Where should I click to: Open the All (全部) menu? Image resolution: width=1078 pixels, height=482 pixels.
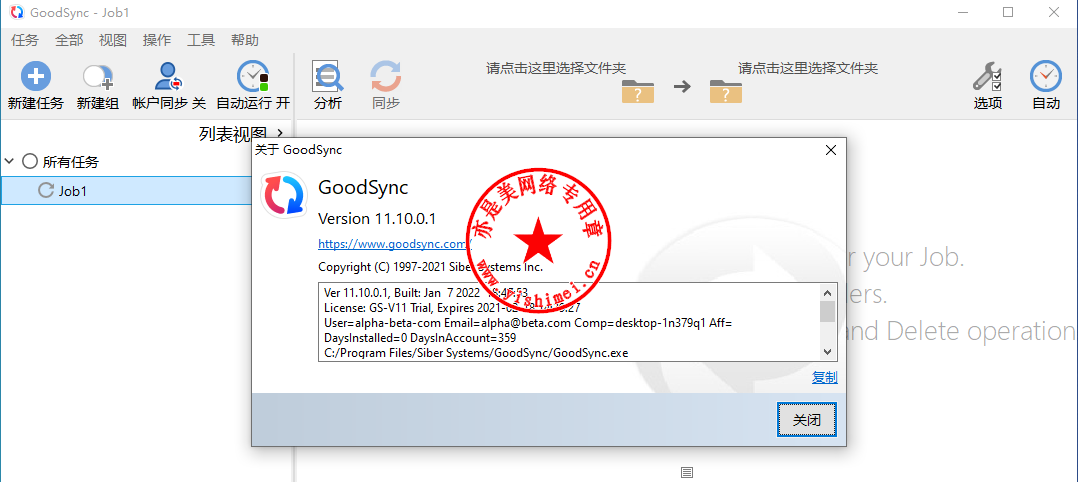(x=69, y=40)
